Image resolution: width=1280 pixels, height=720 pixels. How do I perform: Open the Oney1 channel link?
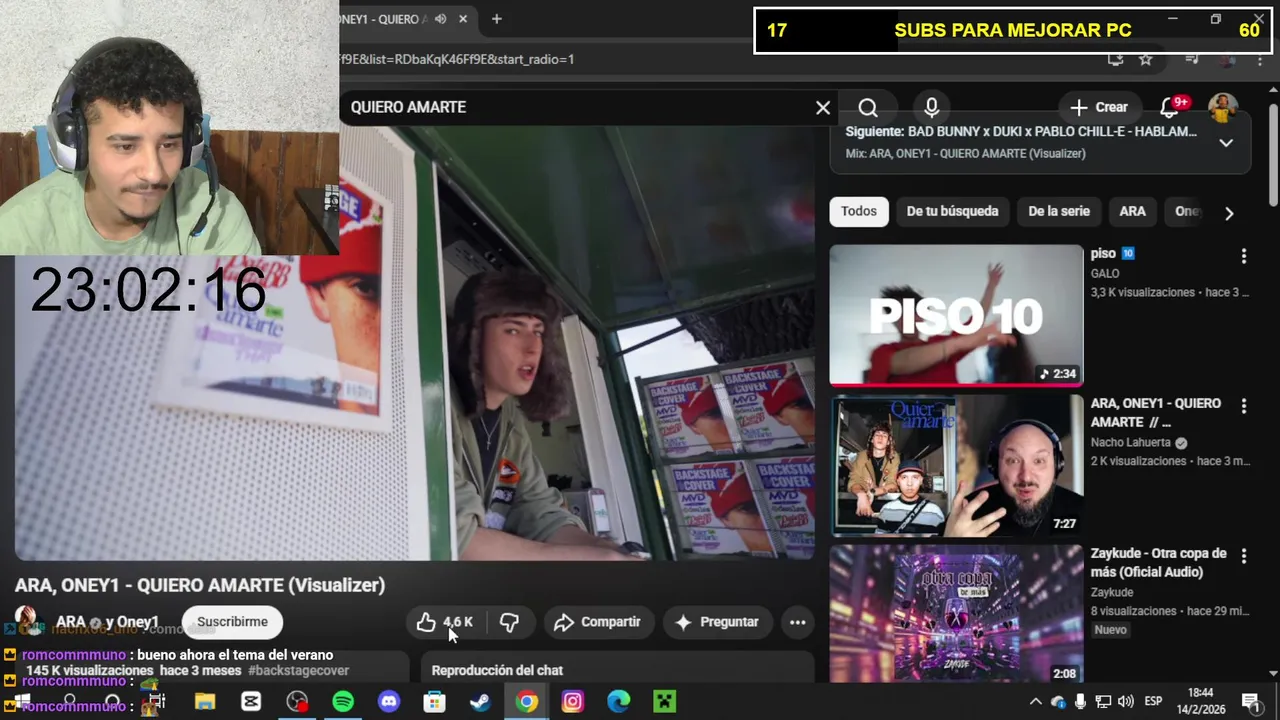coord(138,622)
